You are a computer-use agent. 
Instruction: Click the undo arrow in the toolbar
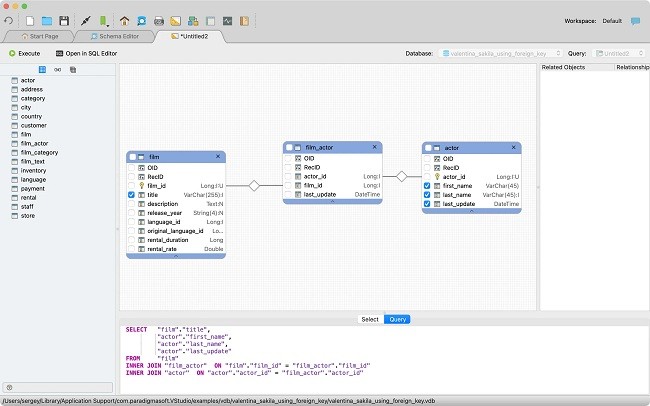pos(10,20)
